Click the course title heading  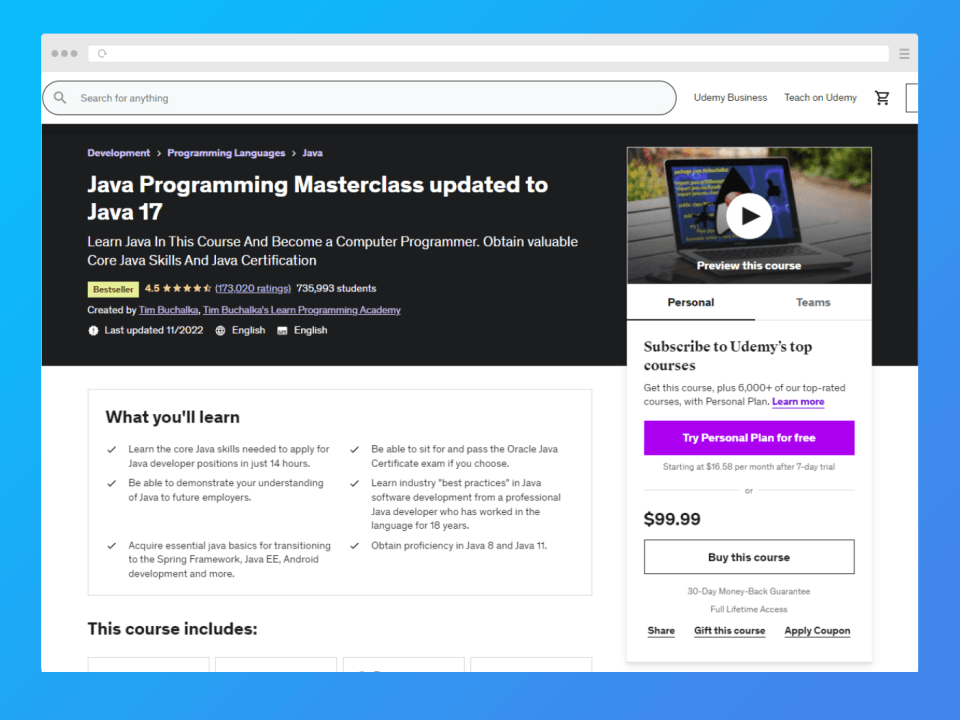[x=317, y=198]
